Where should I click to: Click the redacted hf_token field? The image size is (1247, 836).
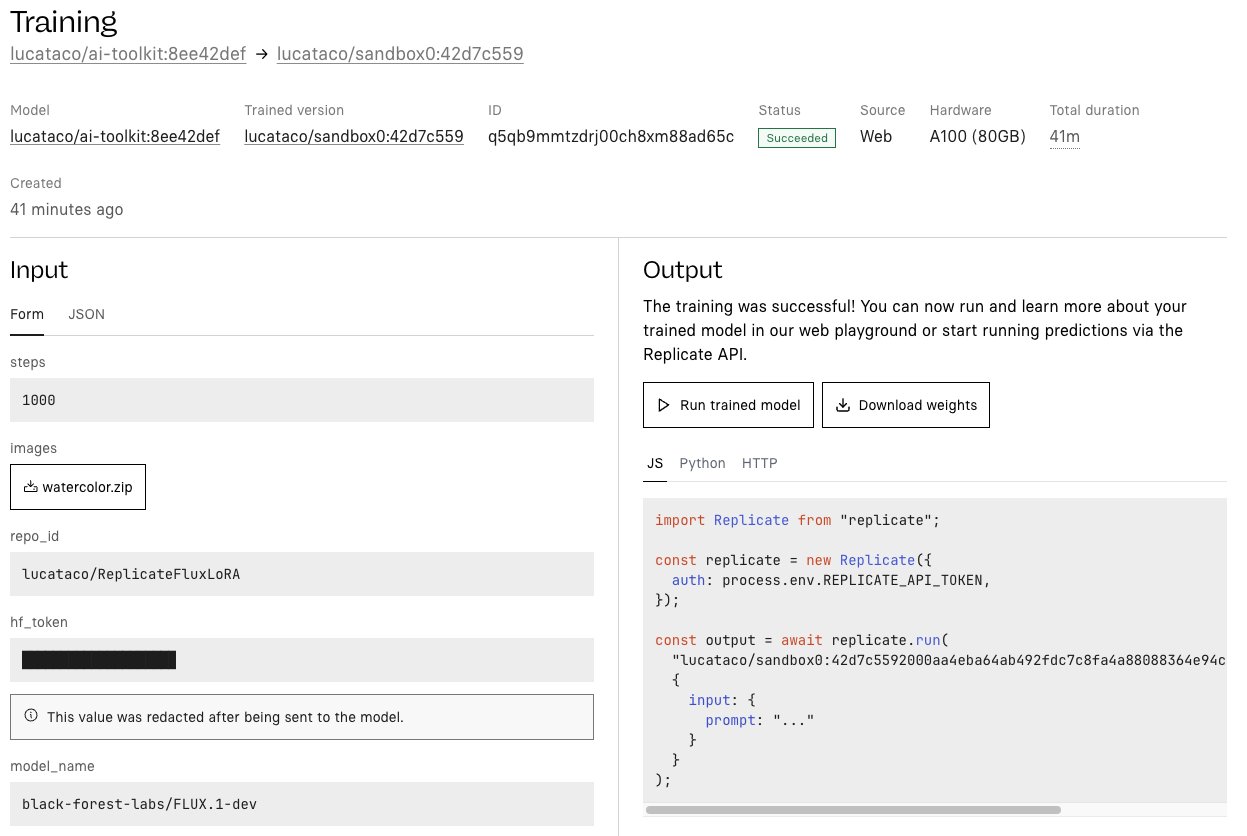pyautogui.click(x=302, y=660)
